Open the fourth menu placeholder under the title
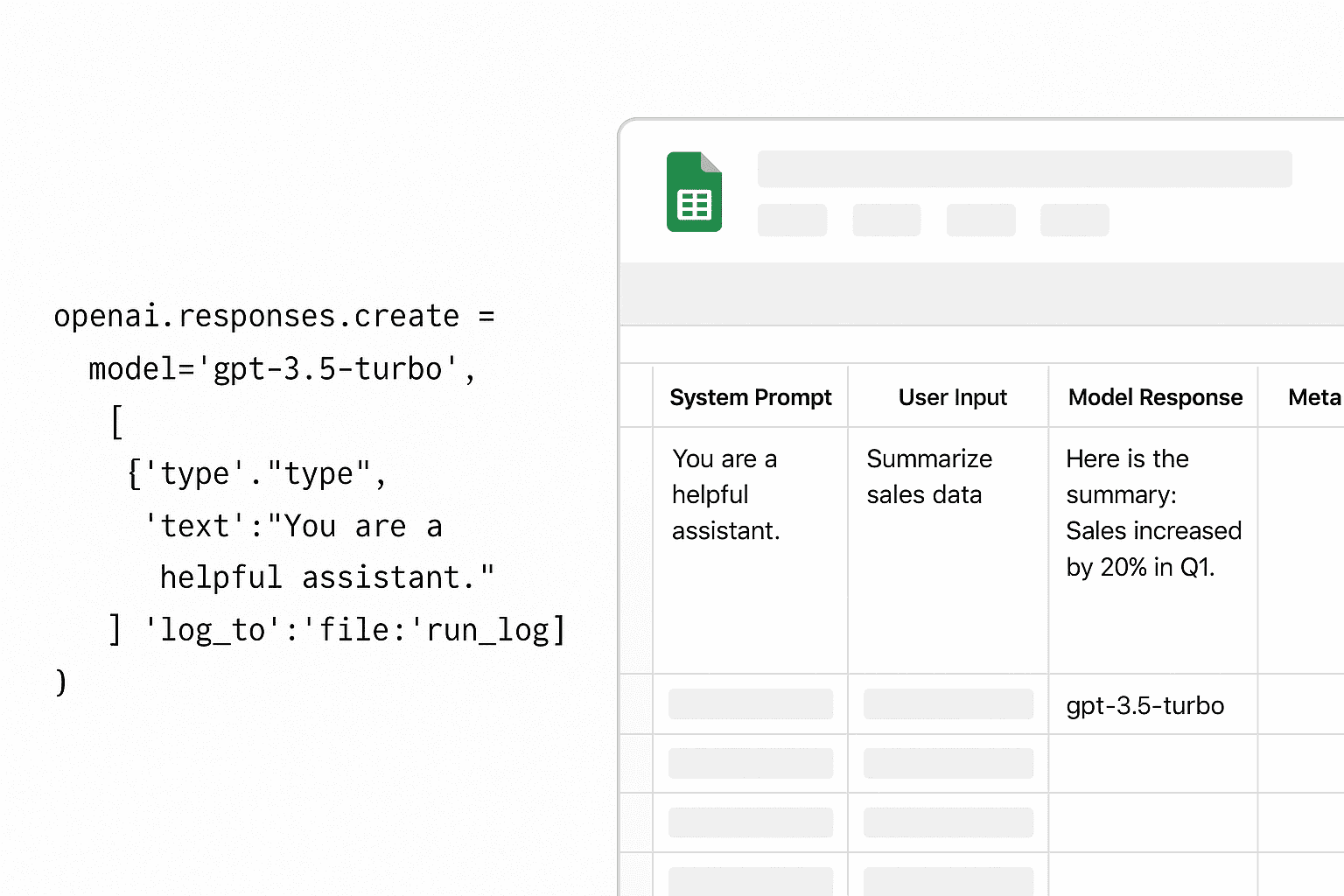The height and width of the screenshot is (896, 1344). (x=1074, y=220)
